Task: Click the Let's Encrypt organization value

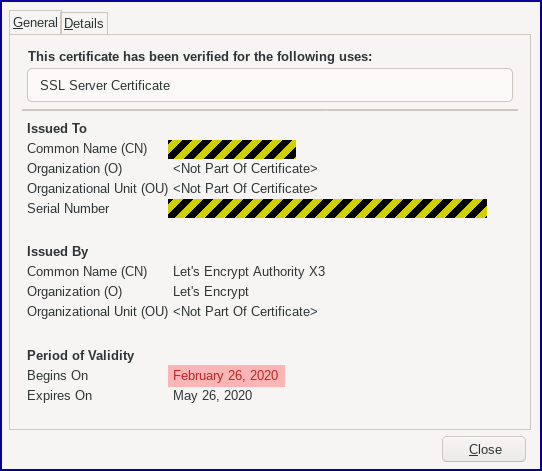Action: 211,292
